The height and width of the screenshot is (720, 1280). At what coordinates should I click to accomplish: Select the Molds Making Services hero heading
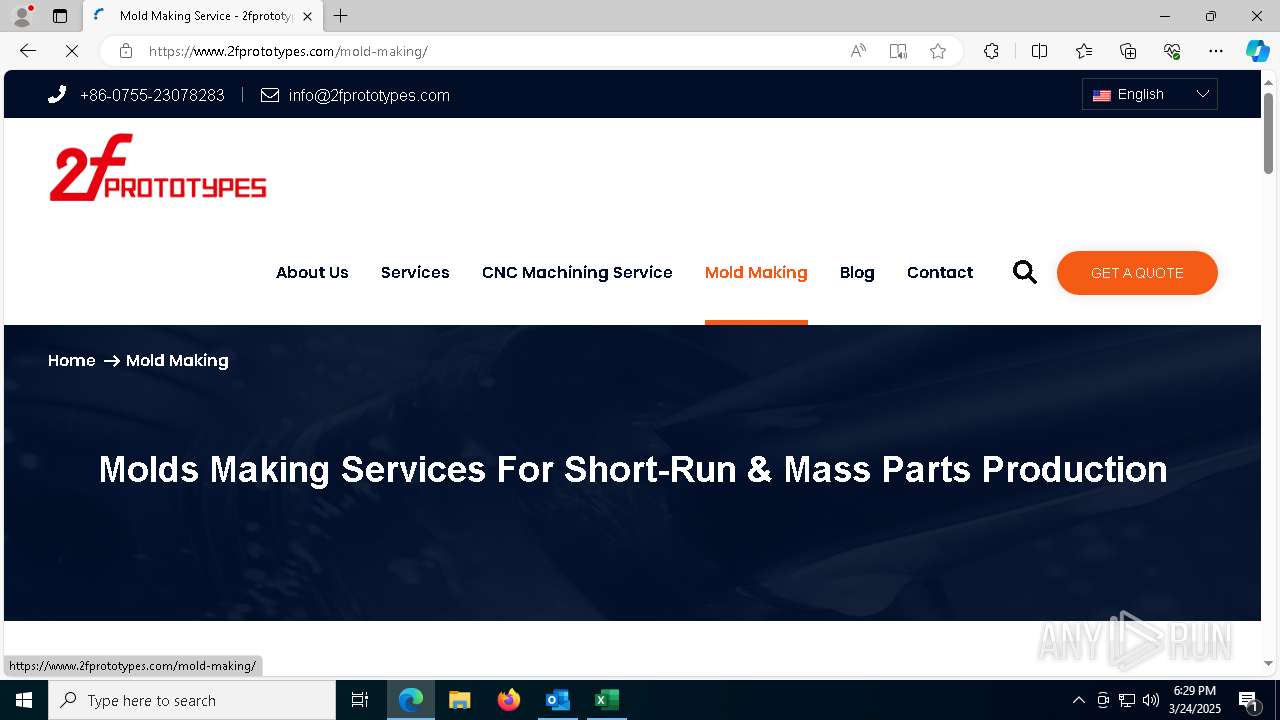633,469
